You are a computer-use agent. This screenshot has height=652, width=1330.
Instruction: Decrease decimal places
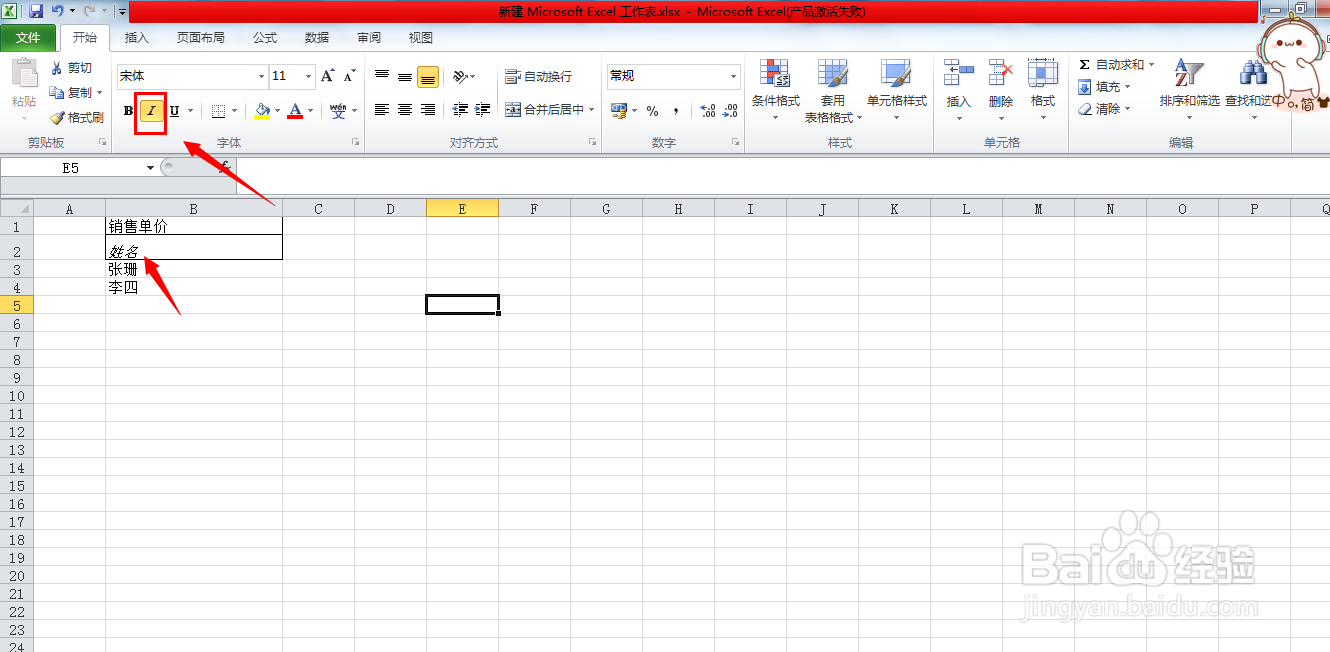pos(730,110)
